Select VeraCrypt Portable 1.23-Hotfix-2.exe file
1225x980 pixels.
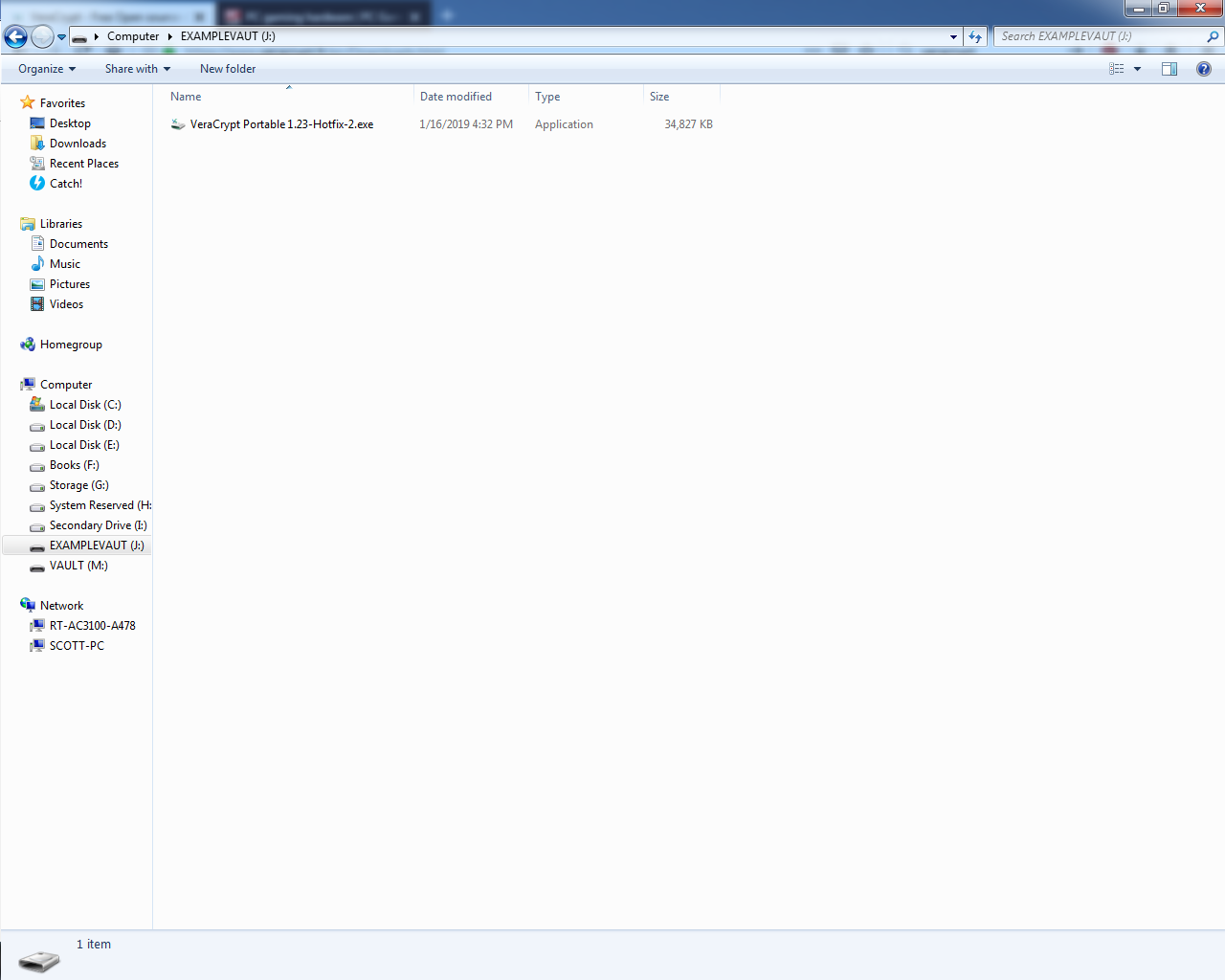281,124
